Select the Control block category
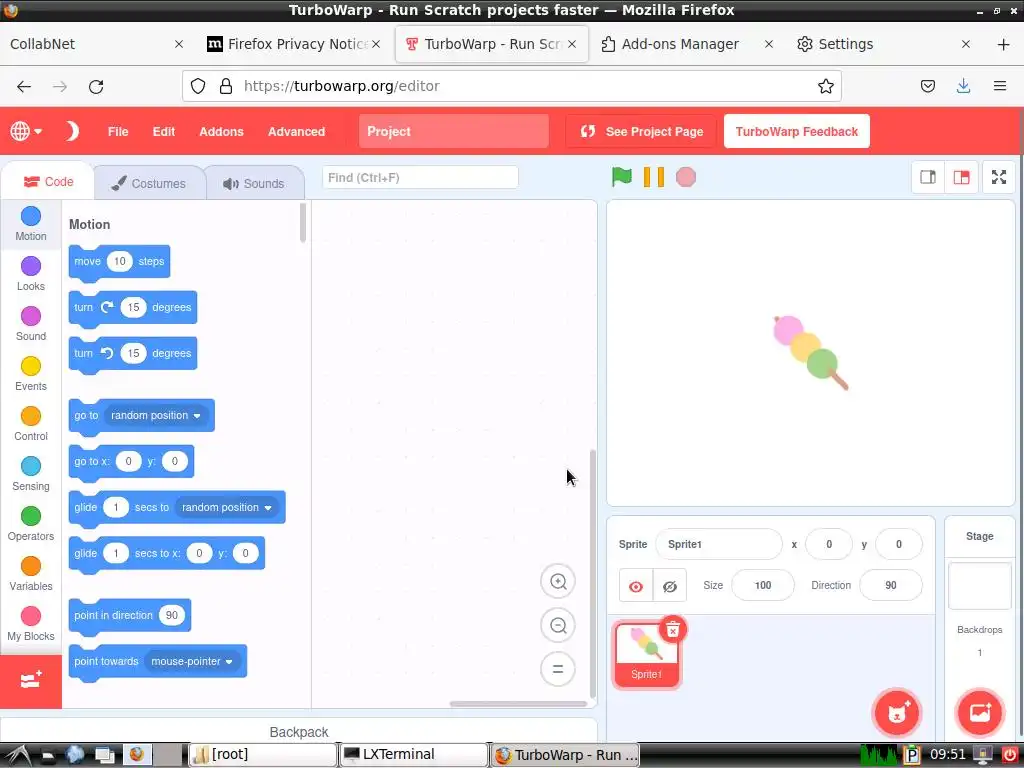The image size is (1024, 768). (x=31, y=424)
